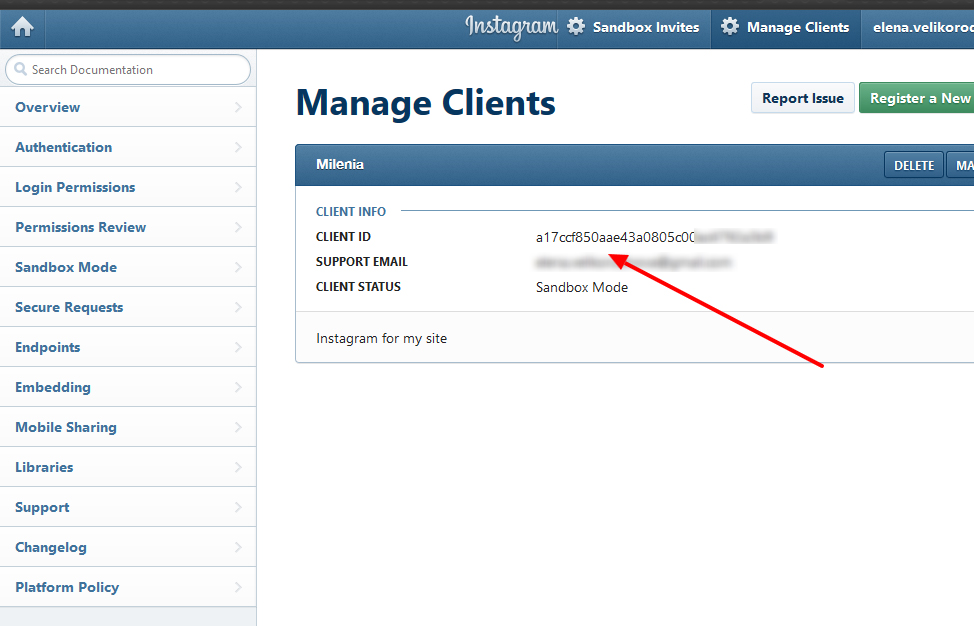Open Login Permissions documentation
This screenshot has width=974, height=626.
[x=75, y=187]
